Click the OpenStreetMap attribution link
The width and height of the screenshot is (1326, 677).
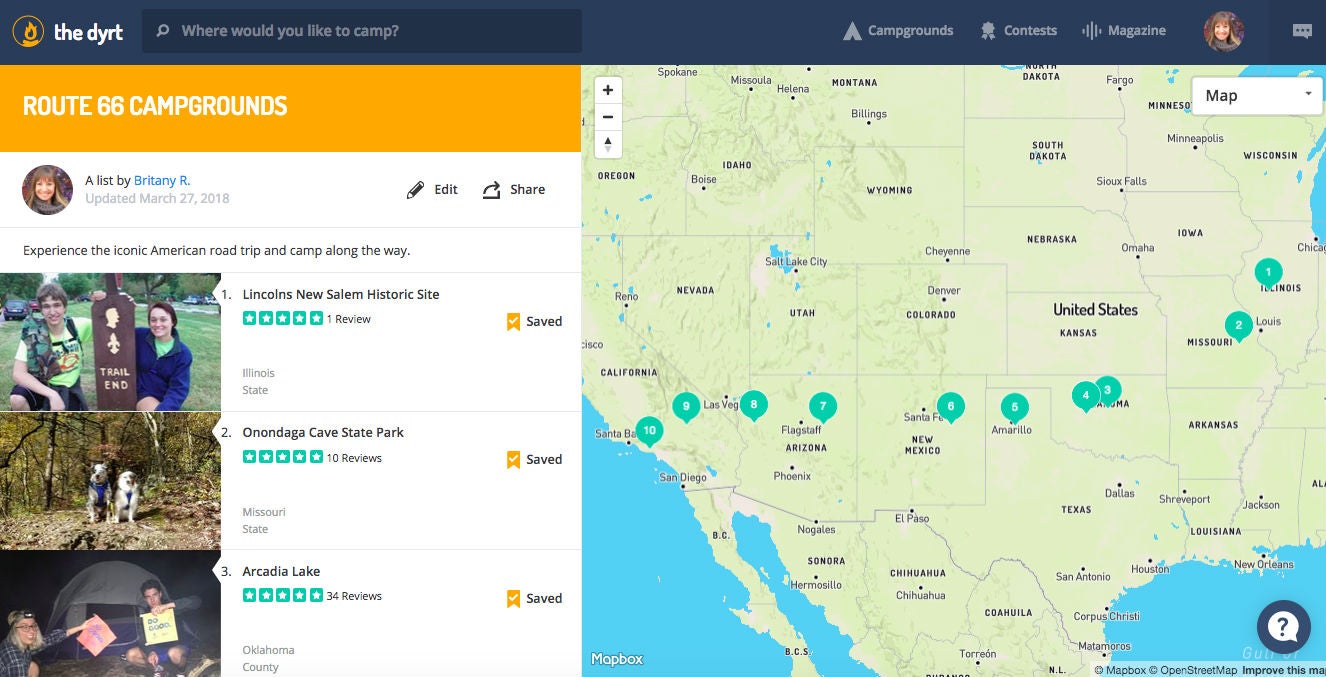1195,670
